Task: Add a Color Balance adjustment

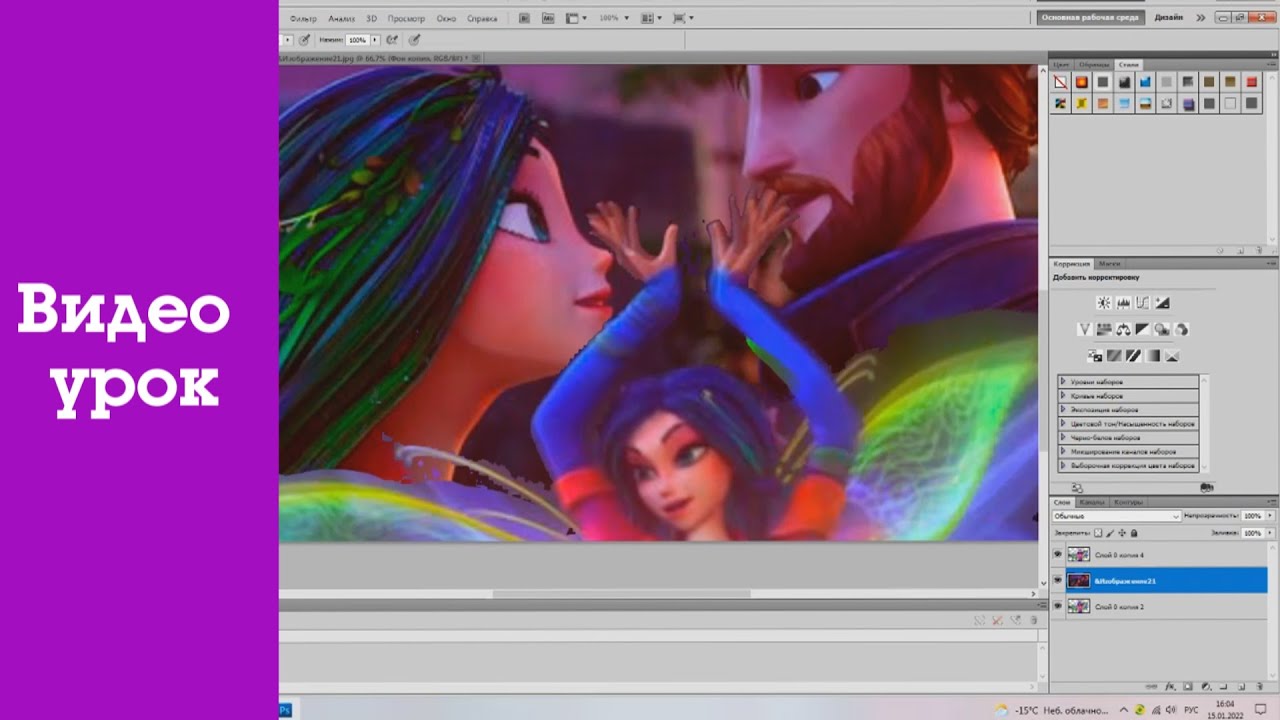Action: point(1123,329)
